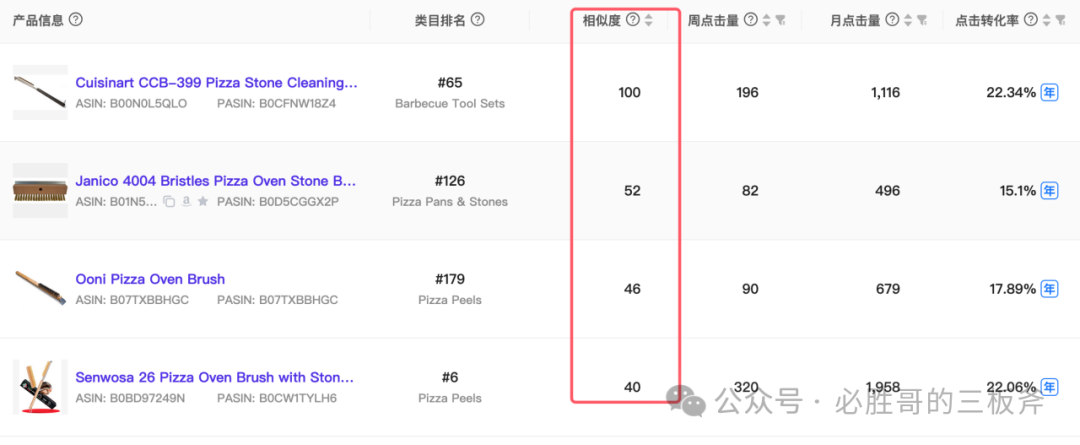Click help icon beside 点击转化率

1030,20
